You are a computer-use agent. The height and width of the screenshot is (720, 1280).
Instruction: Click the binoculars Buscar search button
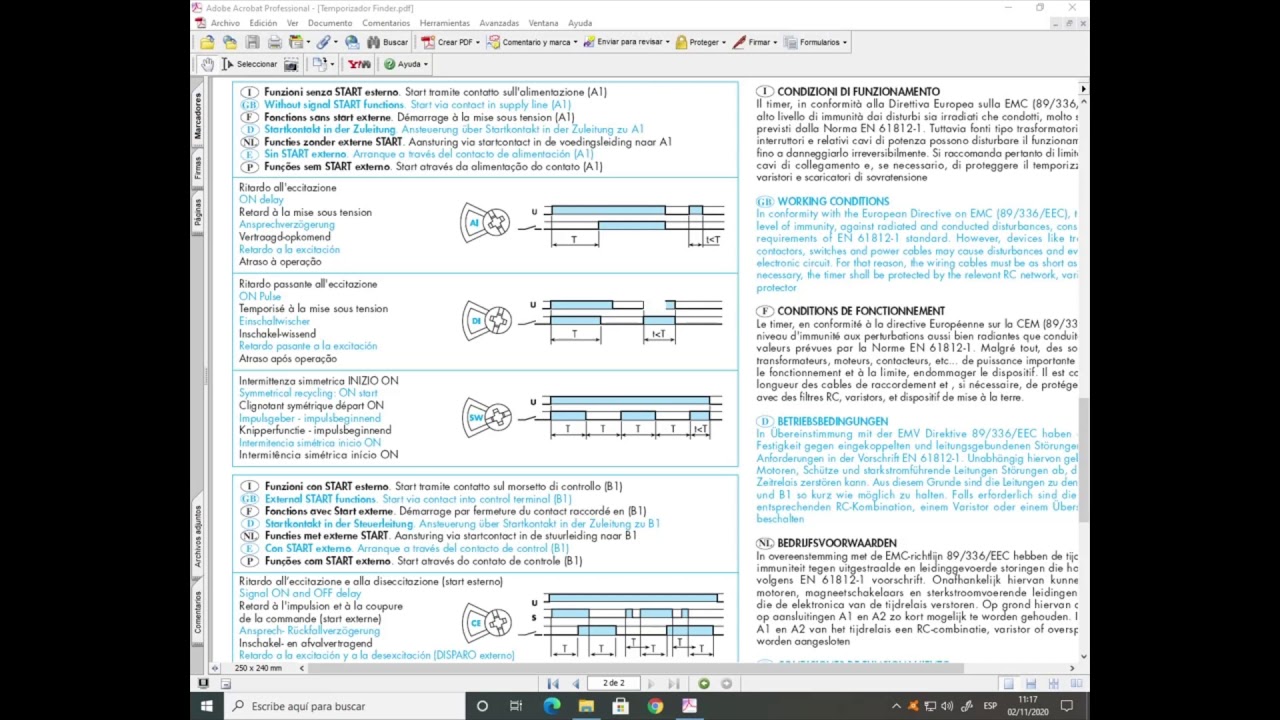pyautogui.click(x=387, y=42)
